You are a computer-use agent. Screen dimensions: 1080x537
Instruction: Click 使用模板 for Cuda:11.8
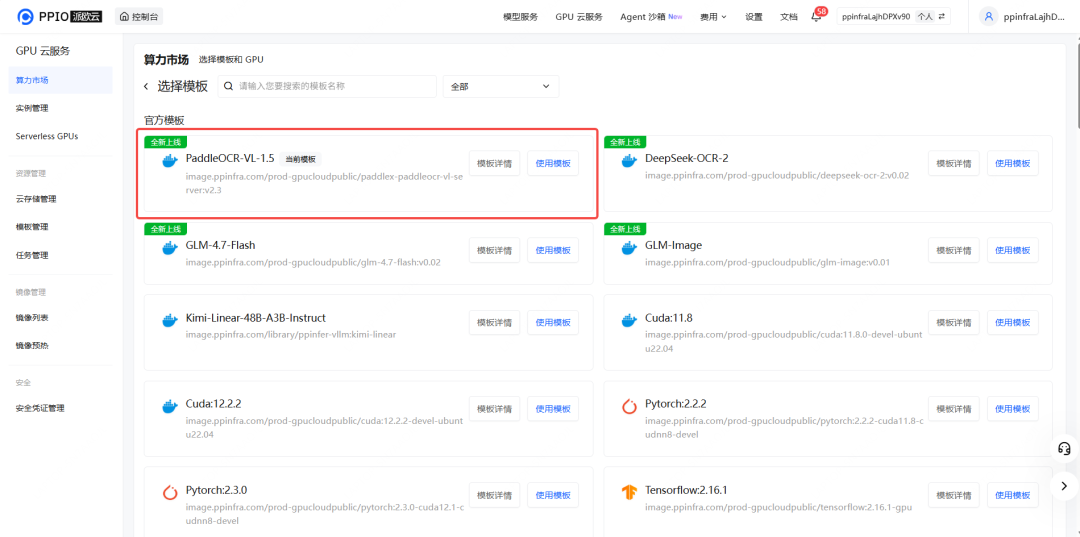1012,322
